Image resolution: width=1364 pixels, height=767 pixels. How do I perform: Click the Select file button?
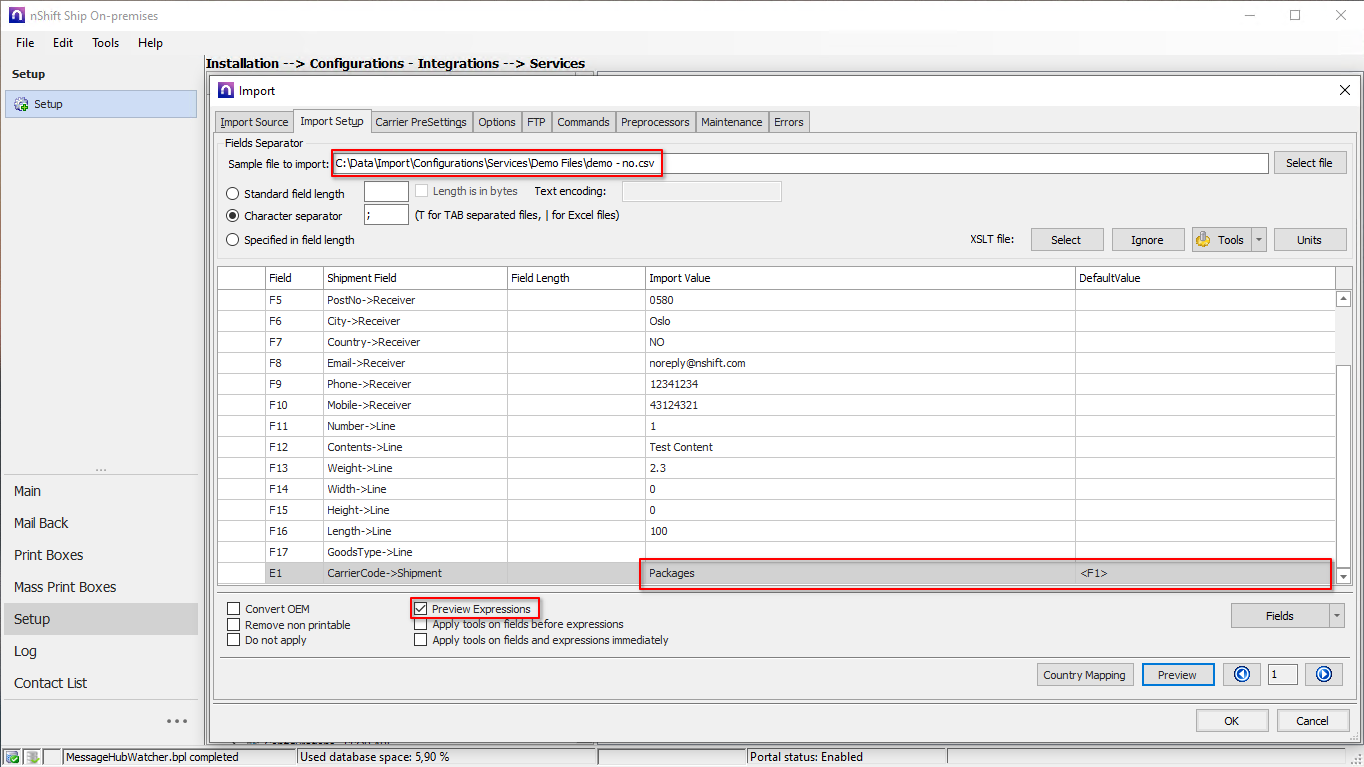(x=1309, y=163)
